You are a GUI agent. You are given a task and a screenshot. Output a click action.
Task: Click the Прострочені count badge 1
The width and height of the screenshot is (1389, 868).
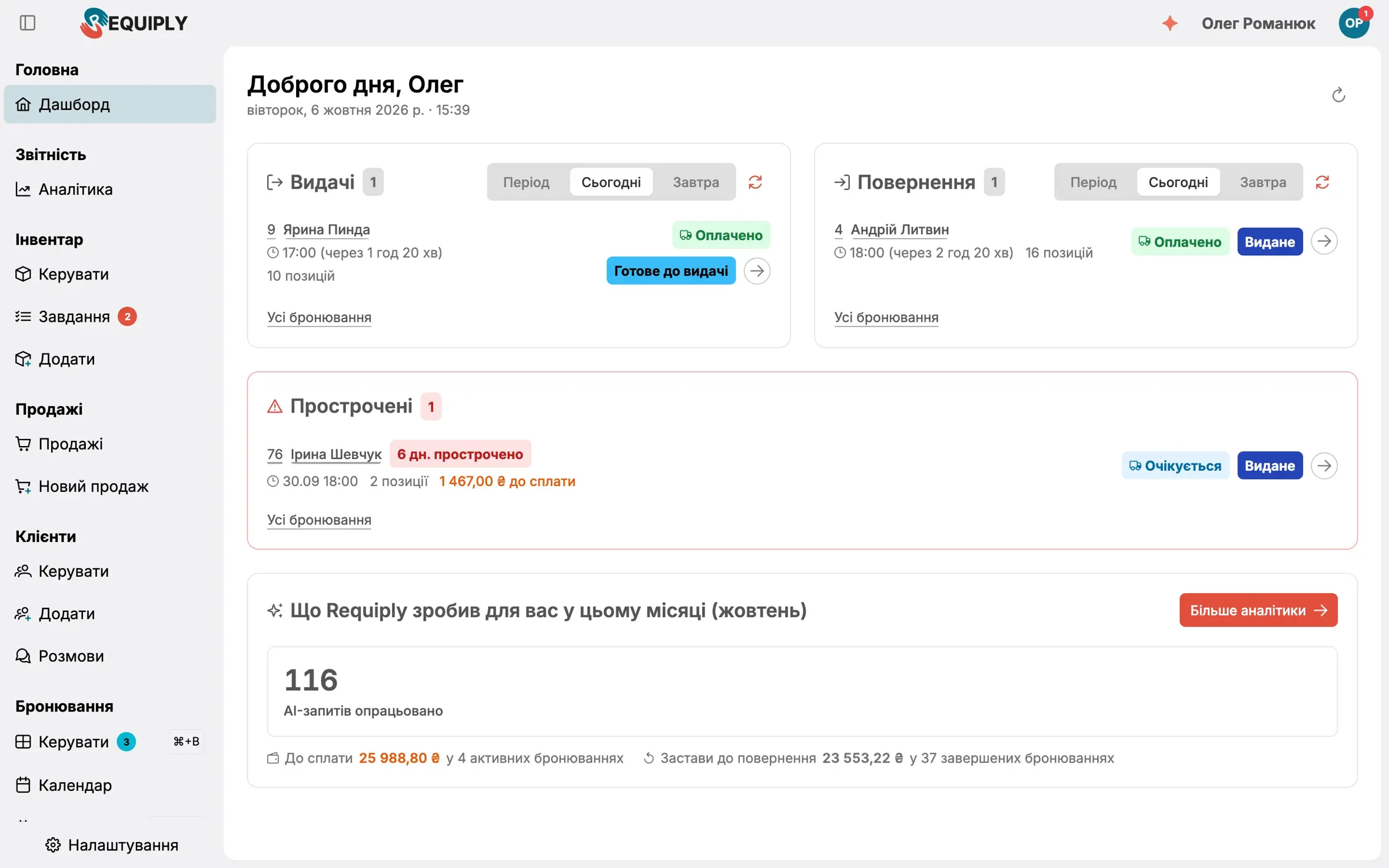click(431, 406)
